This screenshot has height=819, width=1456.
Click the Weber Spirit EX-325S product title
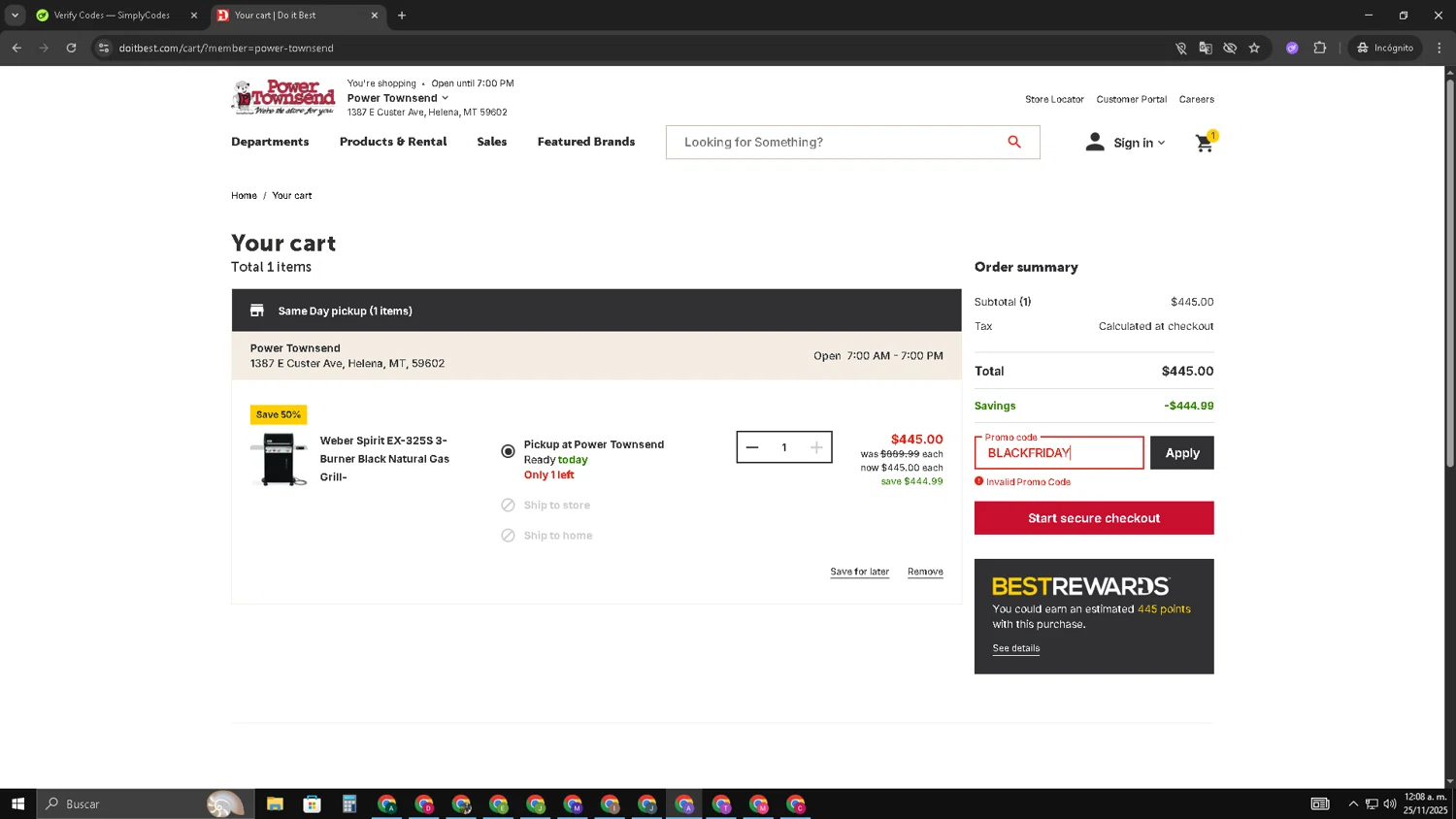(x=384, y=459)
